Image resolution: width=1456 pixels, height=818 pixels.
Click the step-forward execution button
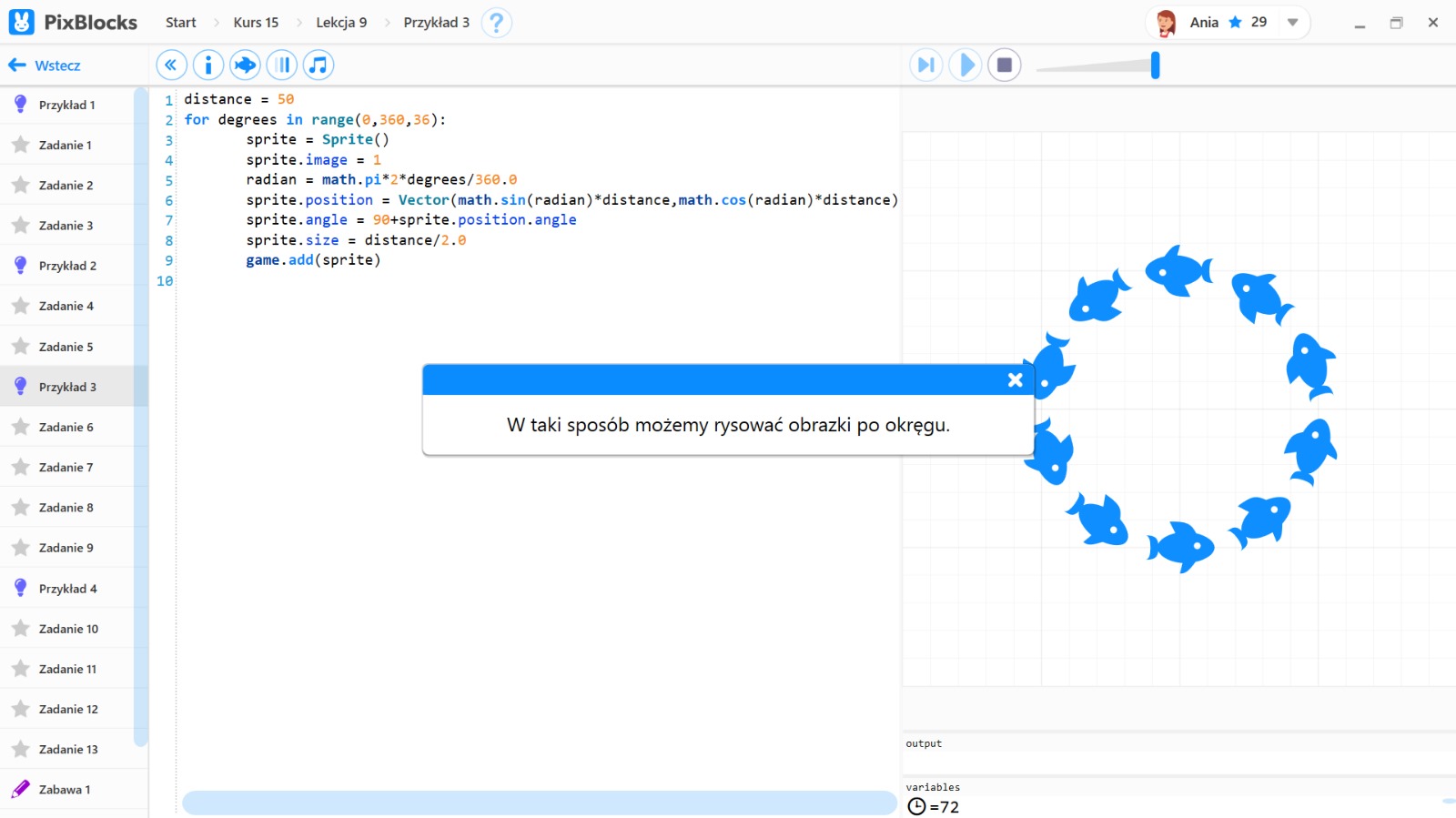925,65
